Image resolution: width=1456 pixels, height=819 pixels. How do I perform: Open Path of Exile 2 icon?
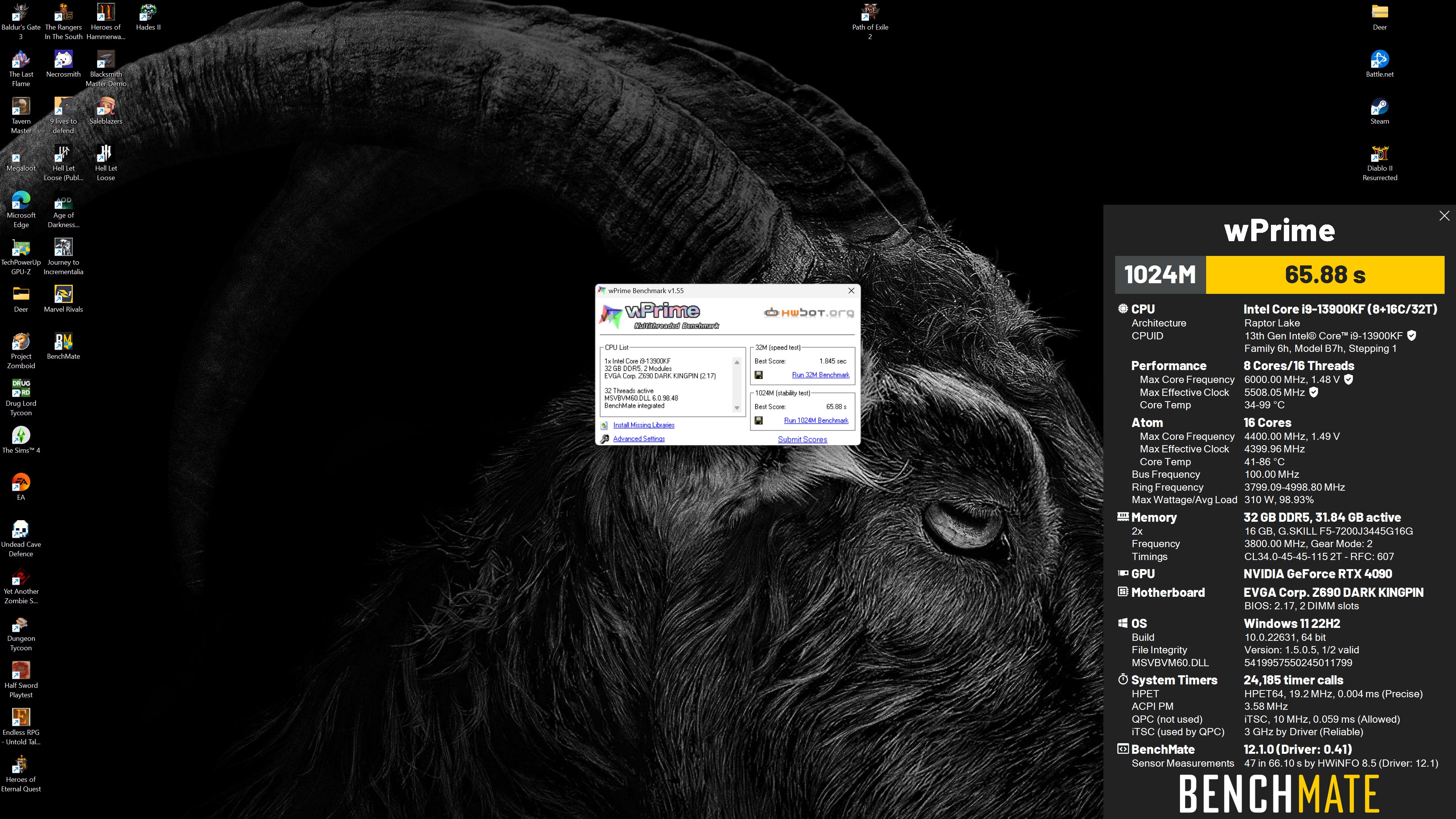point(870,21)
